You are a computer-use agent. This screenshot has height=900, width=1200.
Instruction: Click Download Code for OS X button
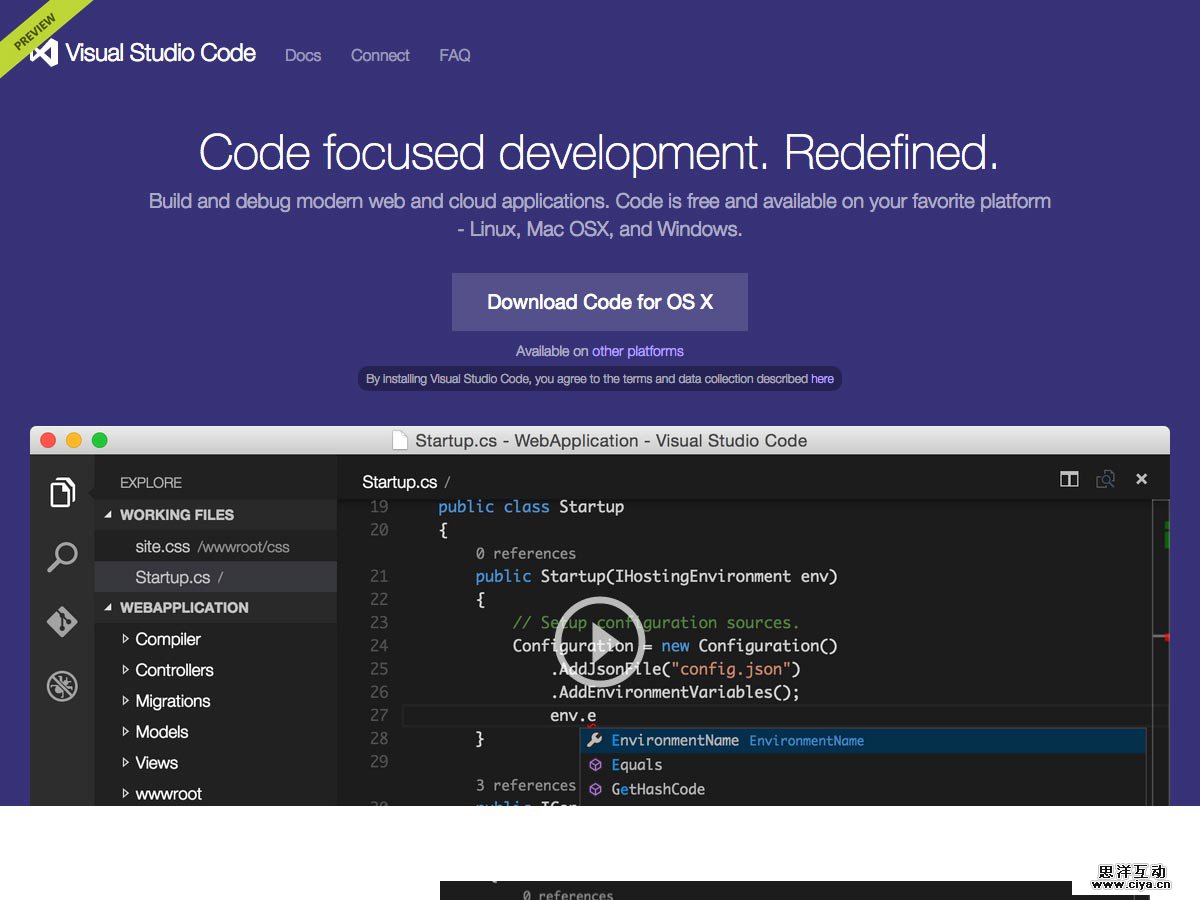point(600,302)
